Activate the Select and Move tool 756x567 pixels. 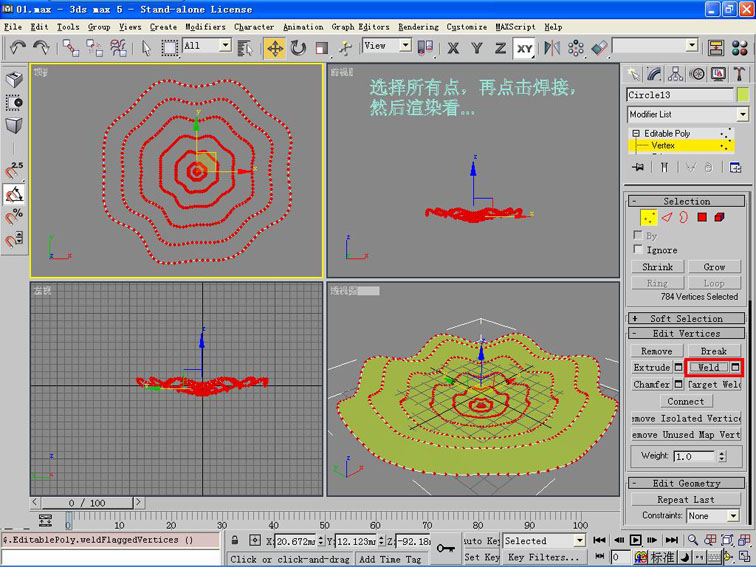[x=275, y=48]
